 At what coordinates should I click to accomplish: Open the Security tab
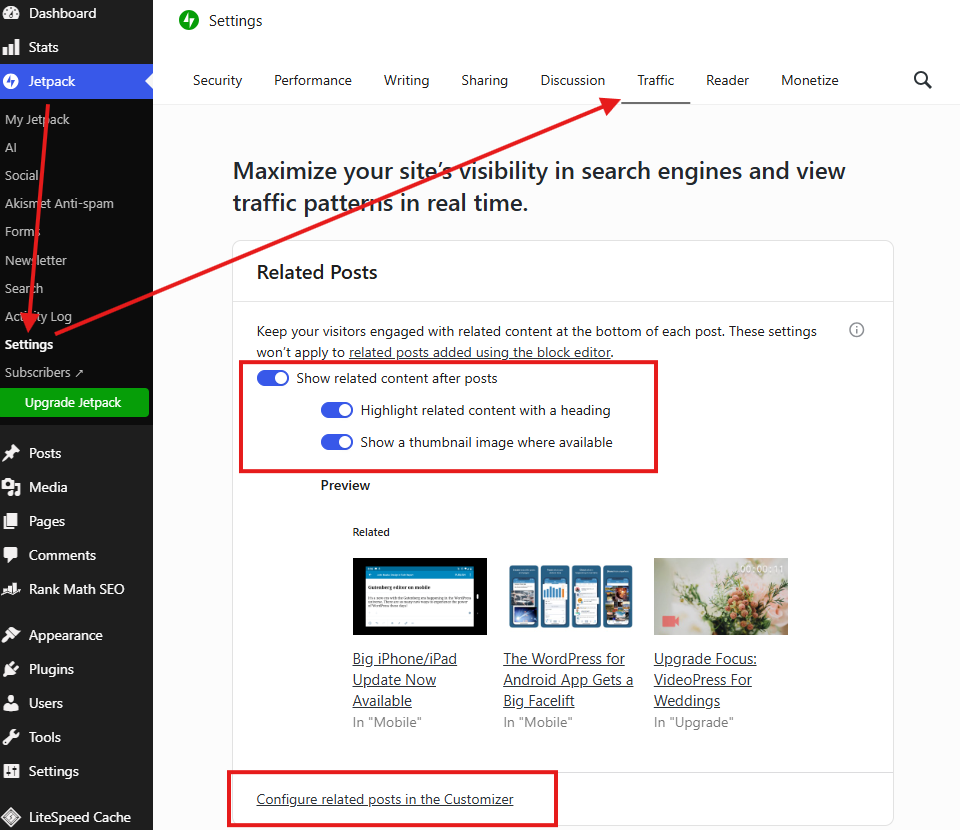(x=217, y=80)
